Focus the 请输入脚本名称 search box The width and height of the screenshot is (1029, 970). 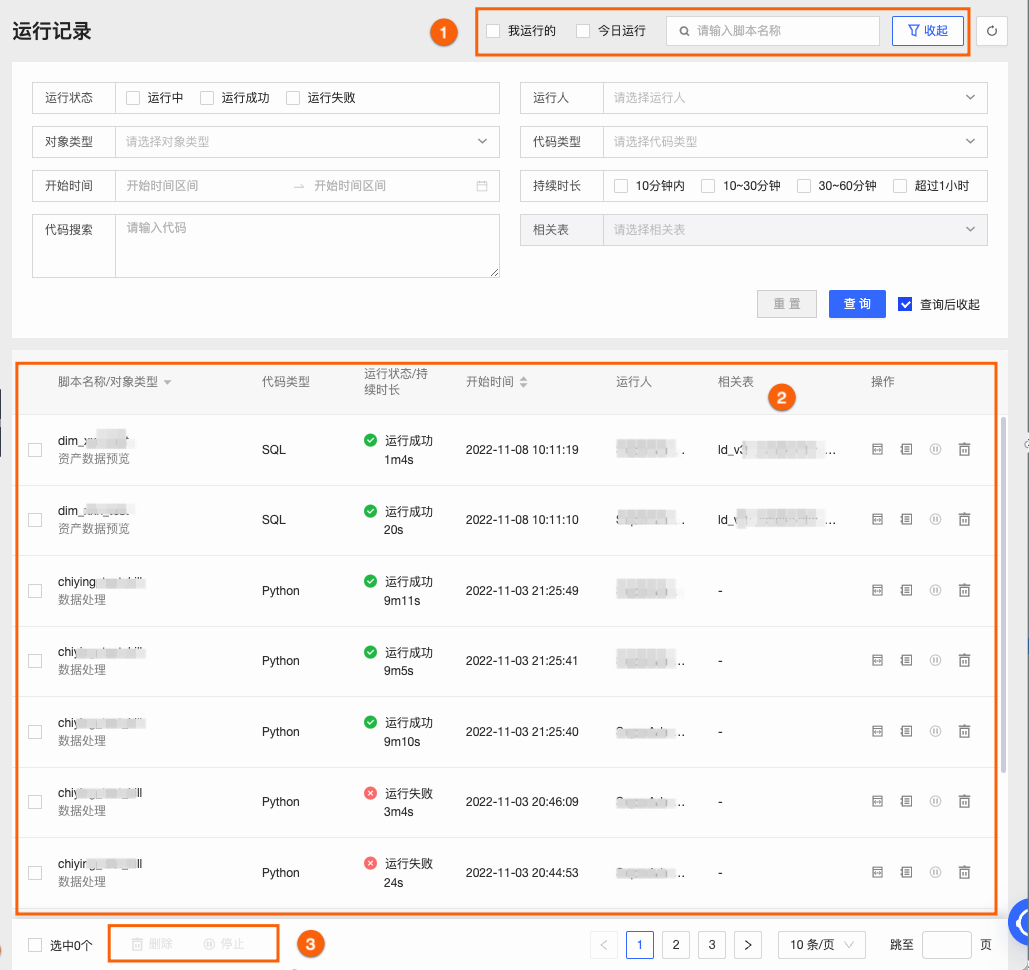coord(772,31)
